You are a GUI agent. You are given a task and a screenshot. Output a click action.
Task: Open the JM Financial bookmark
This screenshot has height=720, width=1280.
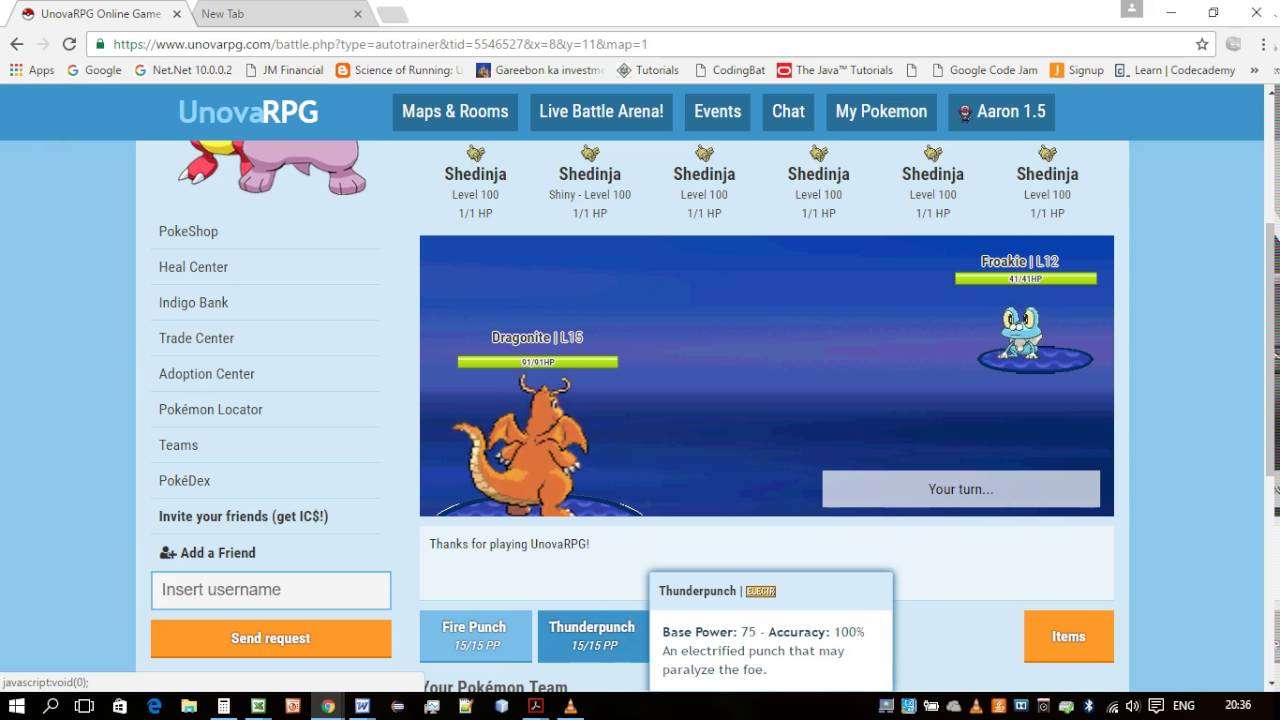283,70
